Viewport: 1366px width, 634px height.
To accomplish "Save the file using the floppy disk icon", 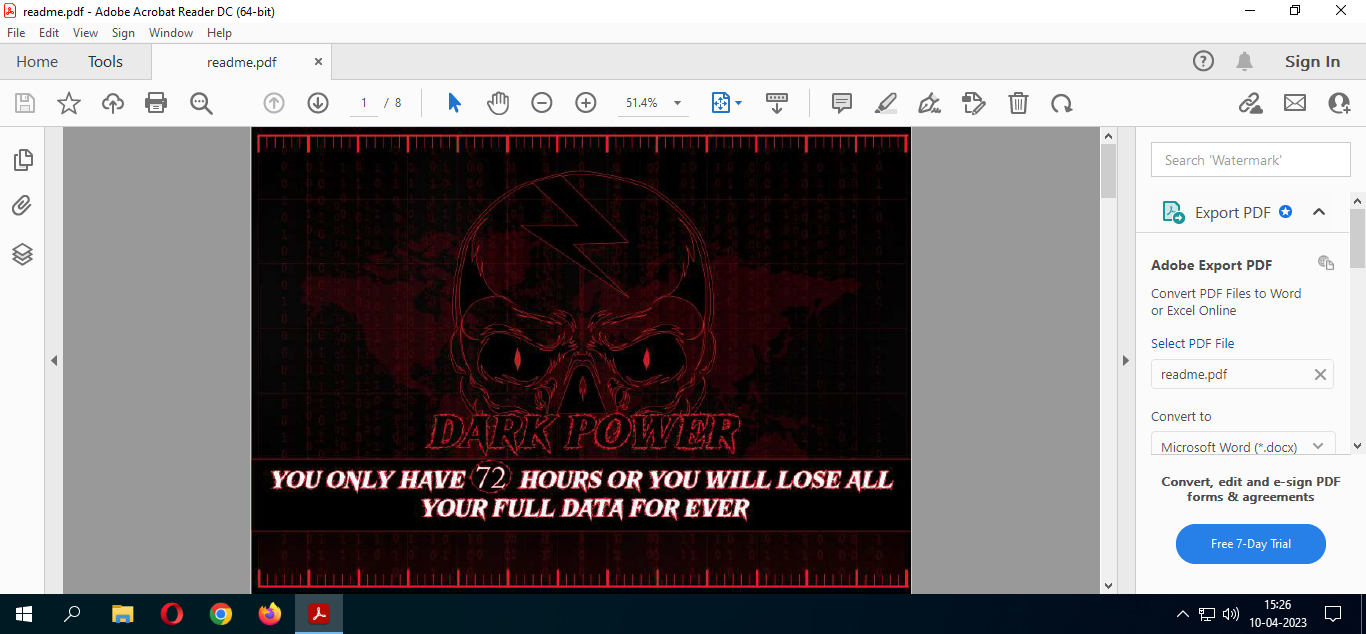I will tap(25, 103).
